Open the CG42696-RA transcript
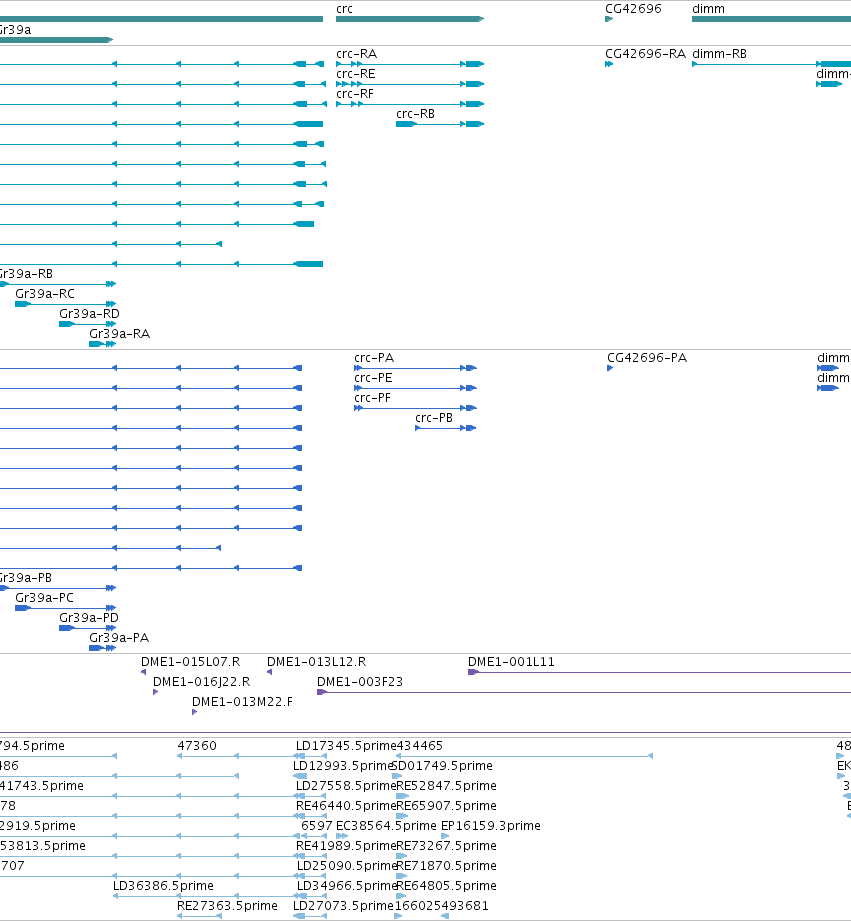The height and width of the screenshot is (921, 851). click(x=609, y=64)
